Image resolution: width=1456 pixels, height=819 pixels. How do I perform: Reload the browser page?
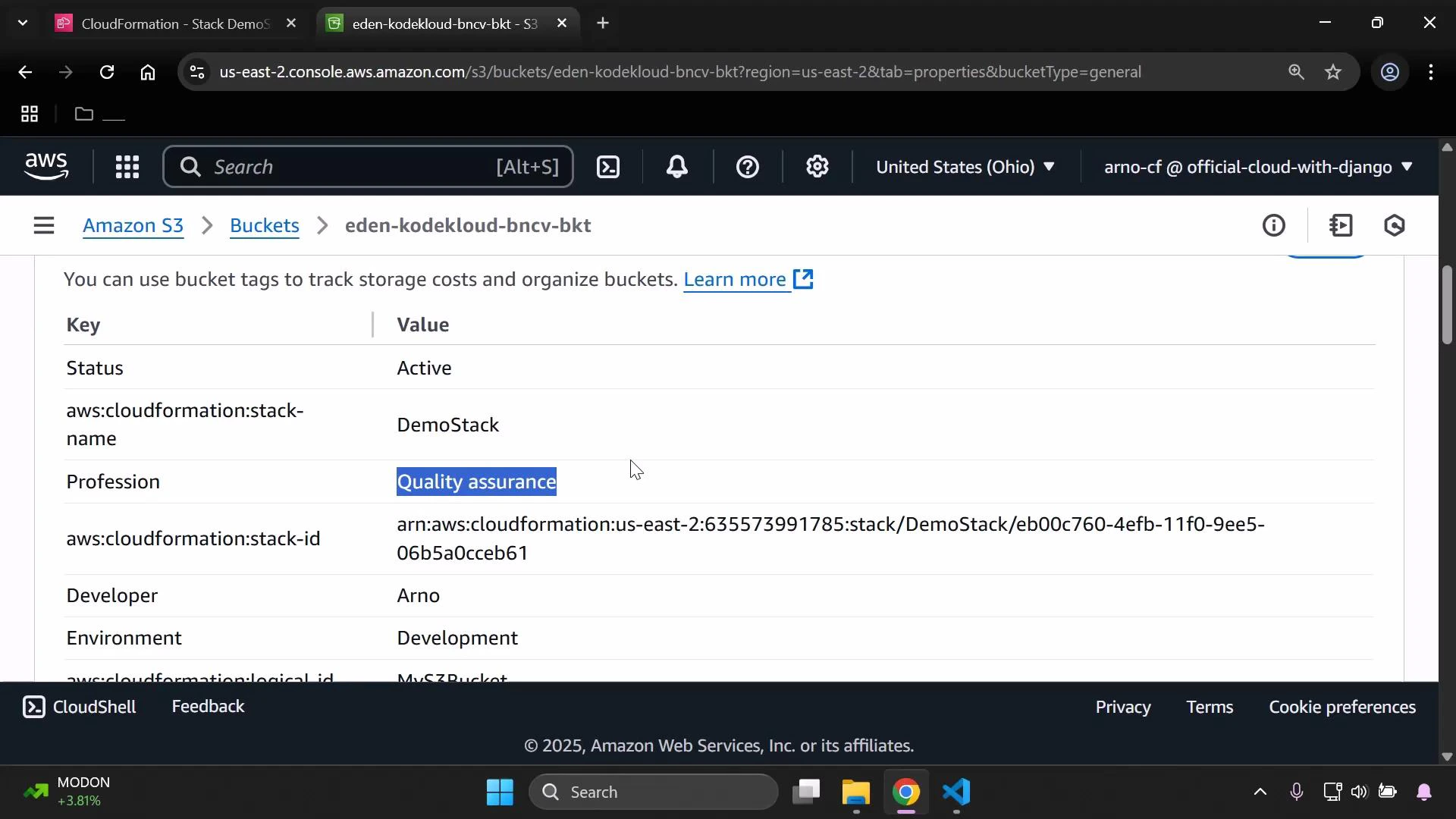click(x=107, y=72)
